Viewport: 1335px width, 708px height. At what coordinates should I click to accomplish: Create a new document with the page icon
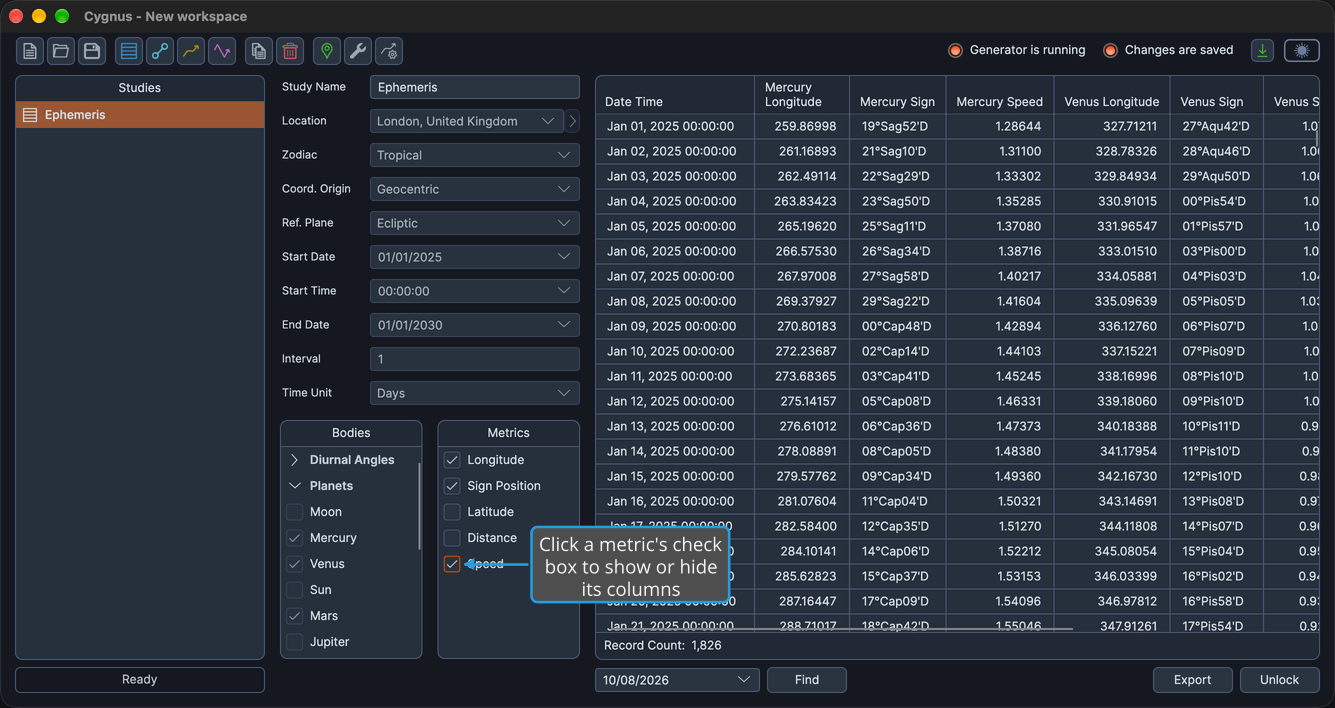point(30,51)
